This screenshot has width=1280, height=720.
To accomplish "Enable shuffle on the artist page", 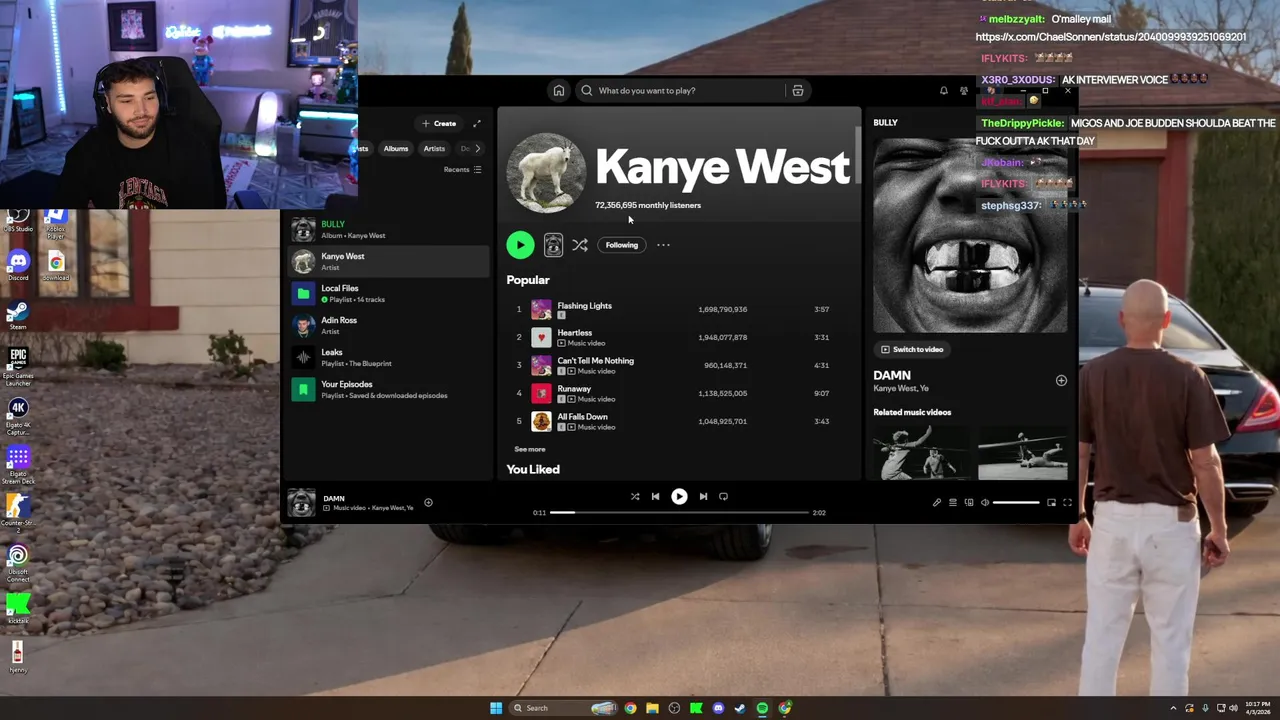I will coord(580,245).
